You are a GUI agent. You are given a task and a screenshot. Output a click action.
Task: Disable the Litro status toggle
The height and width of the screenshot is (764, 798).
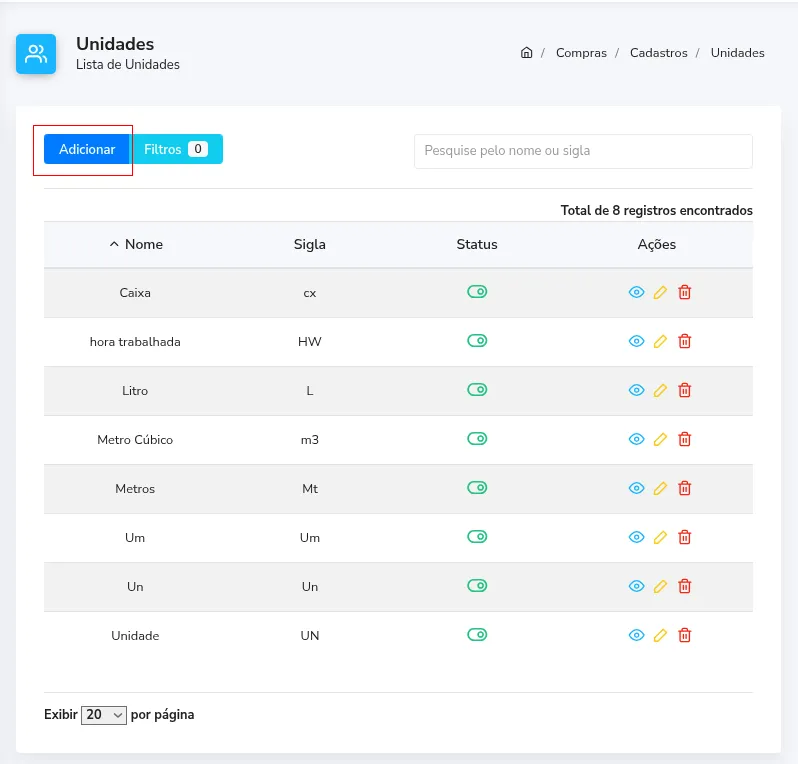click(477, 390)
